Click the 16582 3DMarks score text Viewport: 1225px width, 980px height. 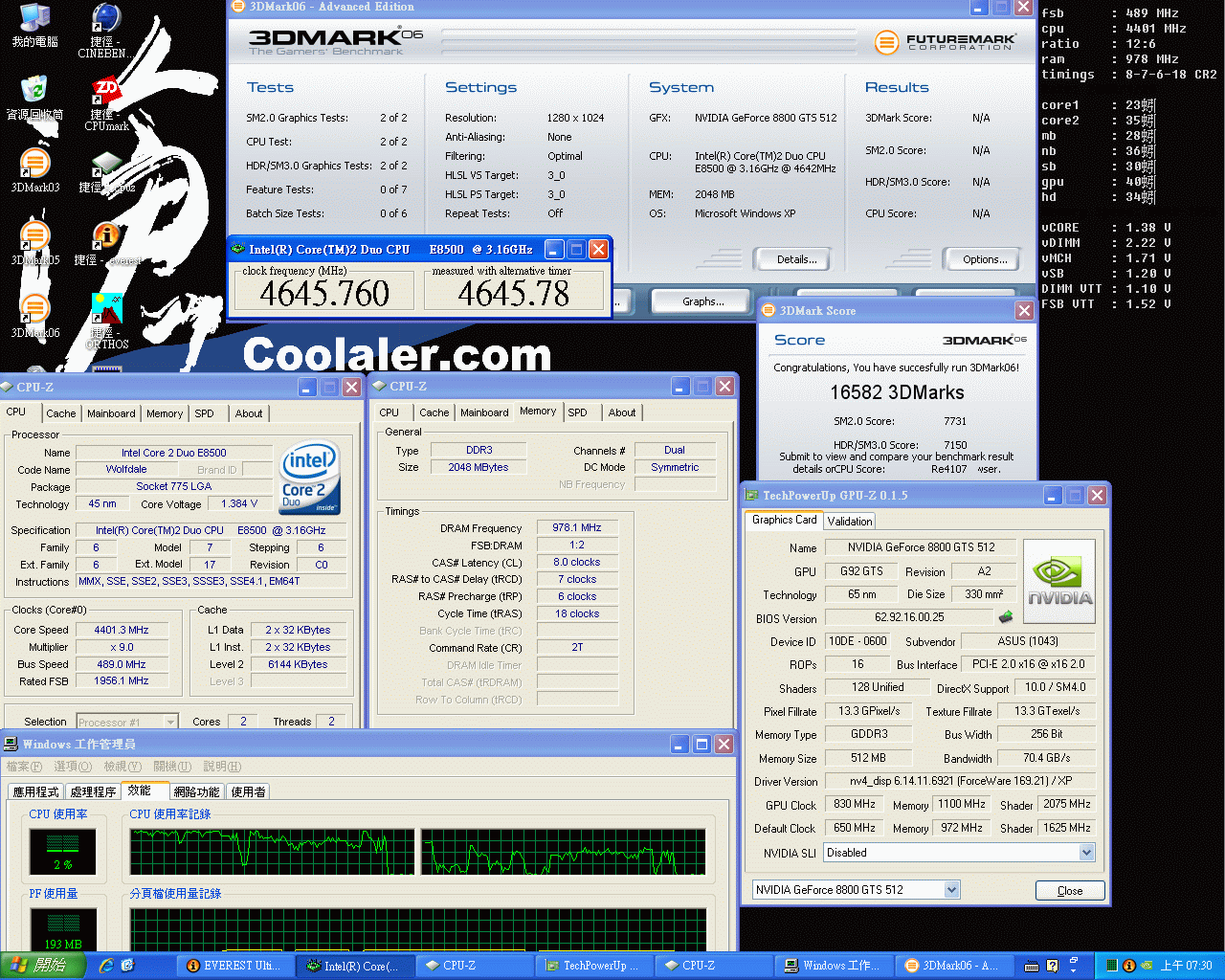click(x=897, y=392)
